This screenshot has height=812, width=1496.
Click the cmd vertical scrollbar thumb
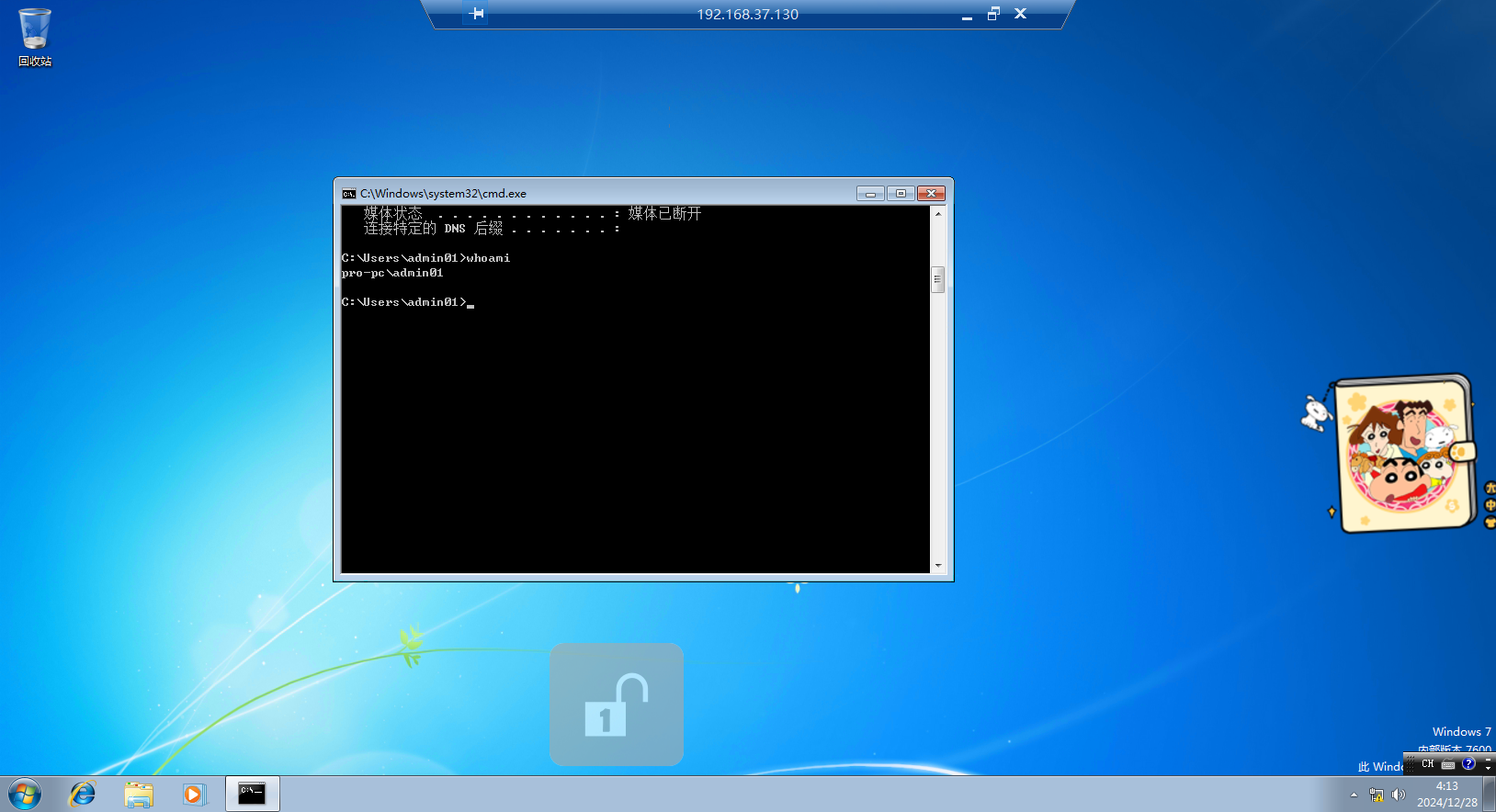(938, 279)
